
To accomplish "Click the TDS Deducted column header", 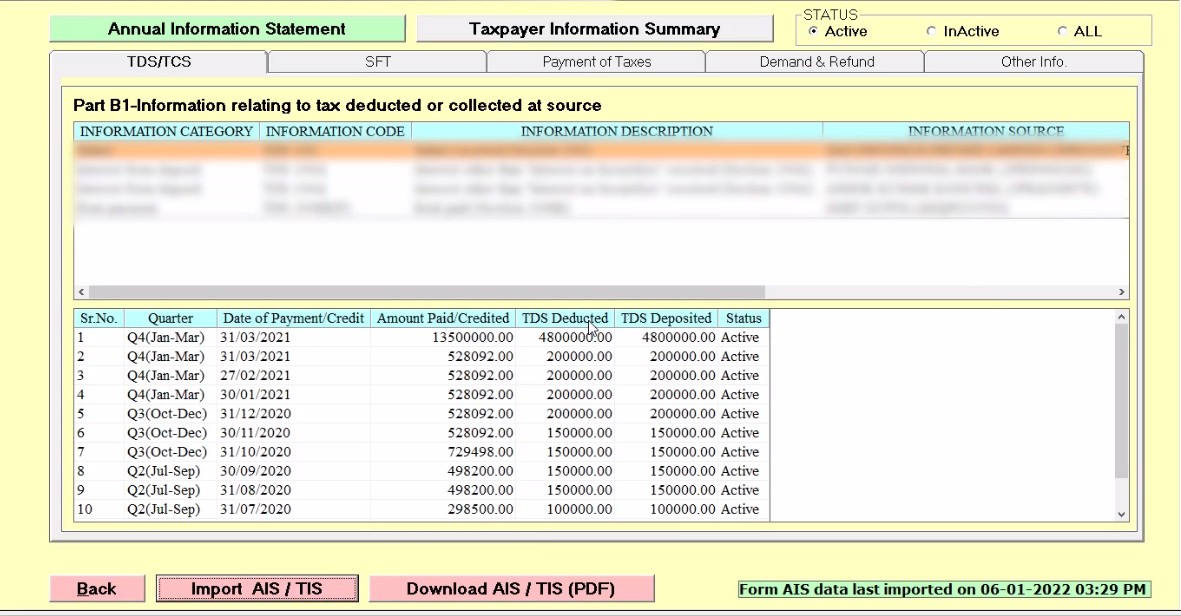I will pyautogui.click(x=564, y=318).
